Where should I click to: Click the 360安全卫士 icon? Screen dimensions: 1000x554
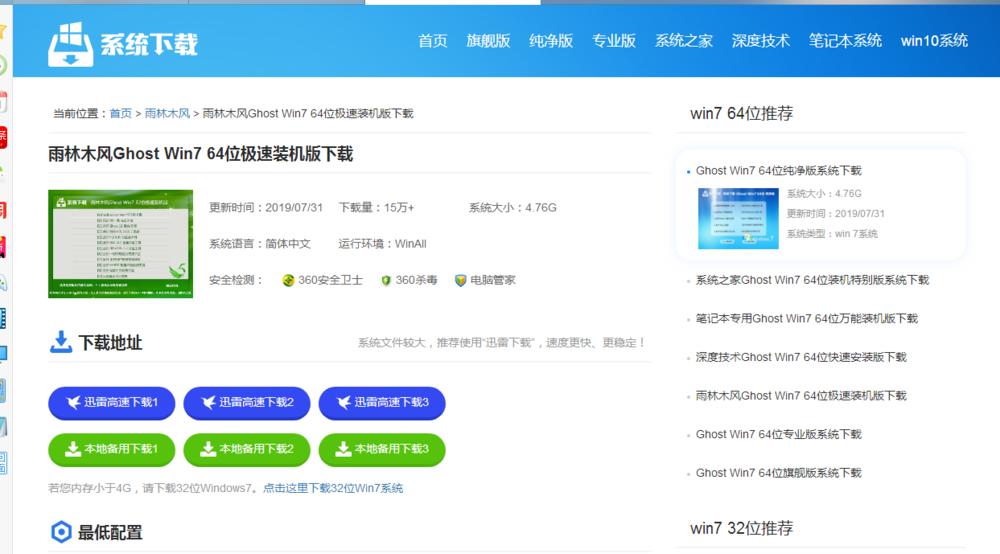[288, 281]
